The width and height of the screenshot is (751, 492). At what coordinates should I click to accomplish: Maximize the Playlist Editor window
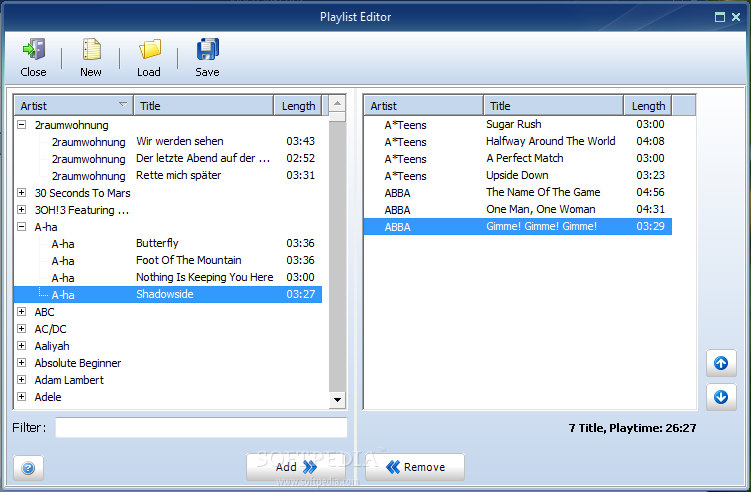tap(719, 17)
